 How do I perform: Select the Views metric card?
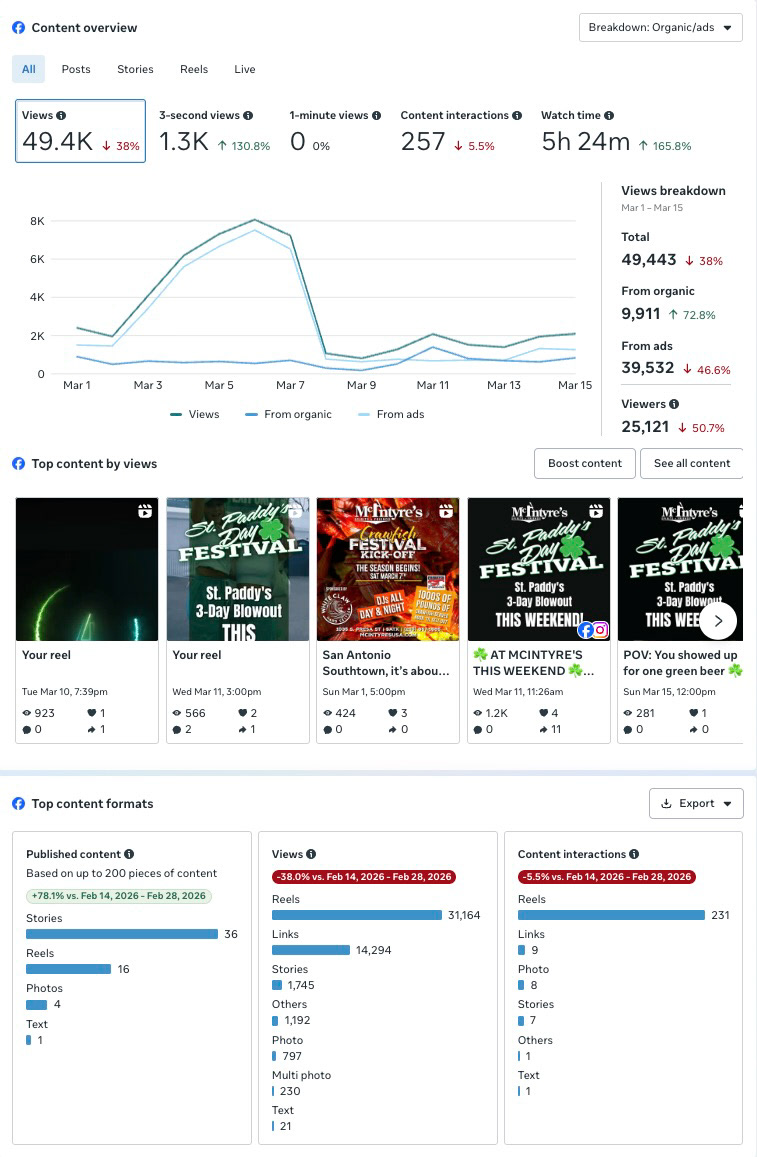point(80,131)
